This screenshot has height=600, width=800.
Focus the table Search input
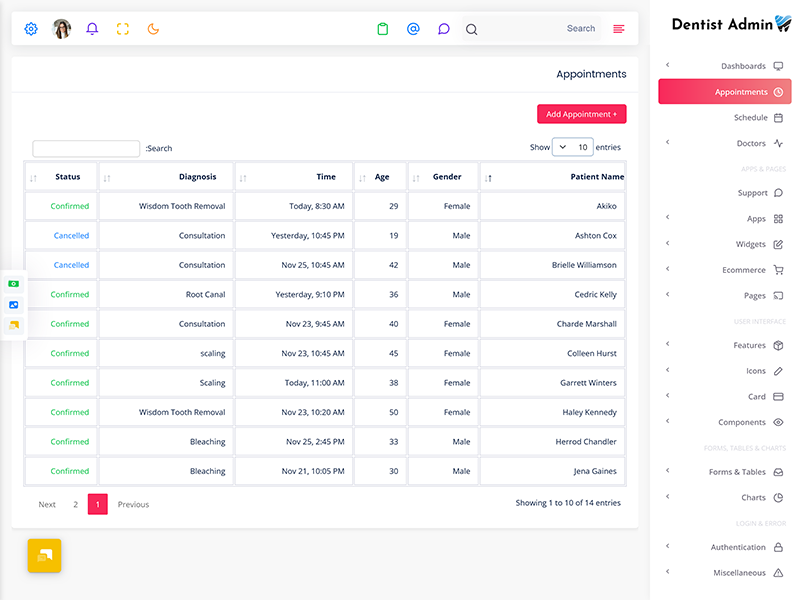86,148
